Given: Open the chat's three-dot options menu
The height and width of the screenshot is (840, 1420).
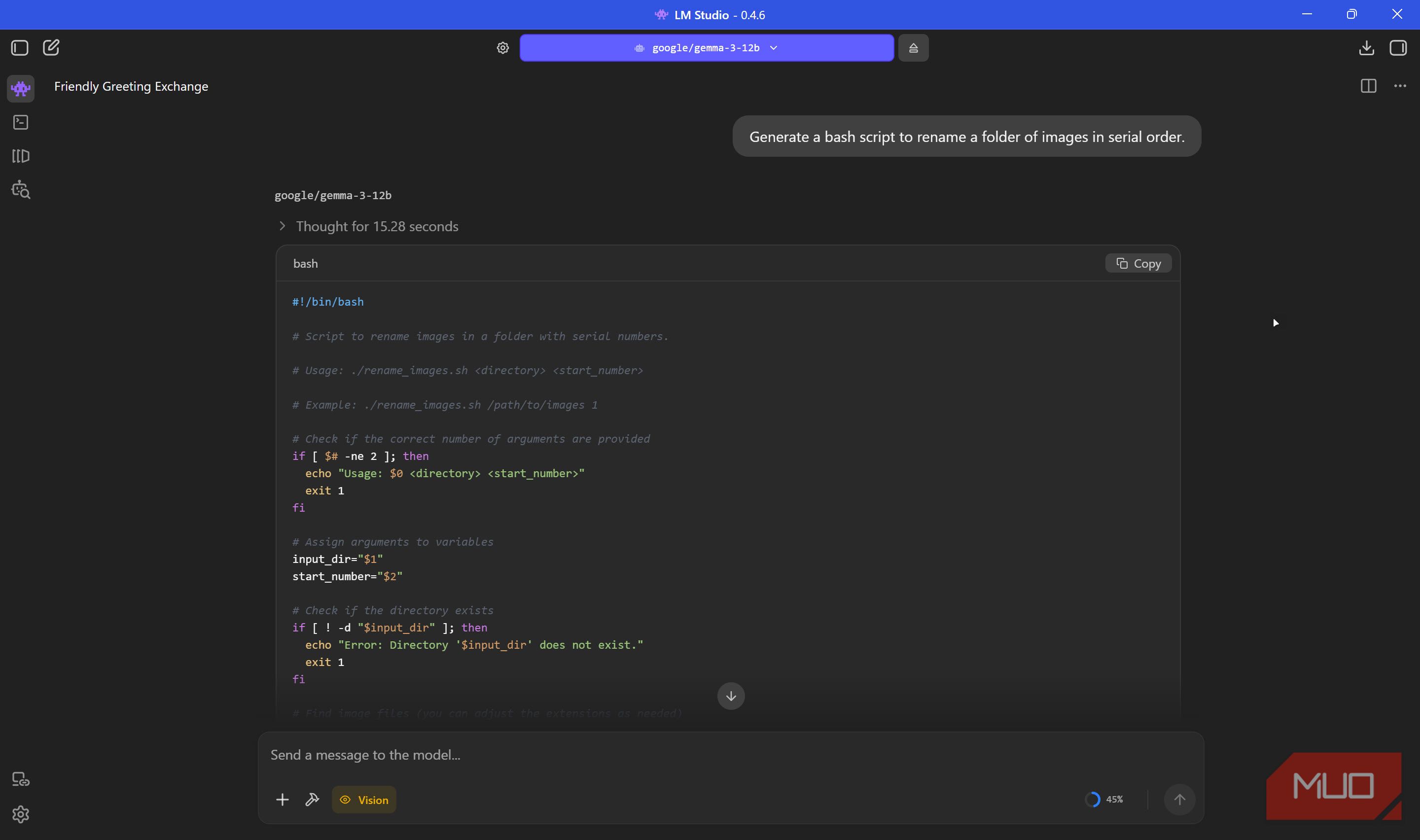Looking at the screenshot, I should tap(1400, 86).
